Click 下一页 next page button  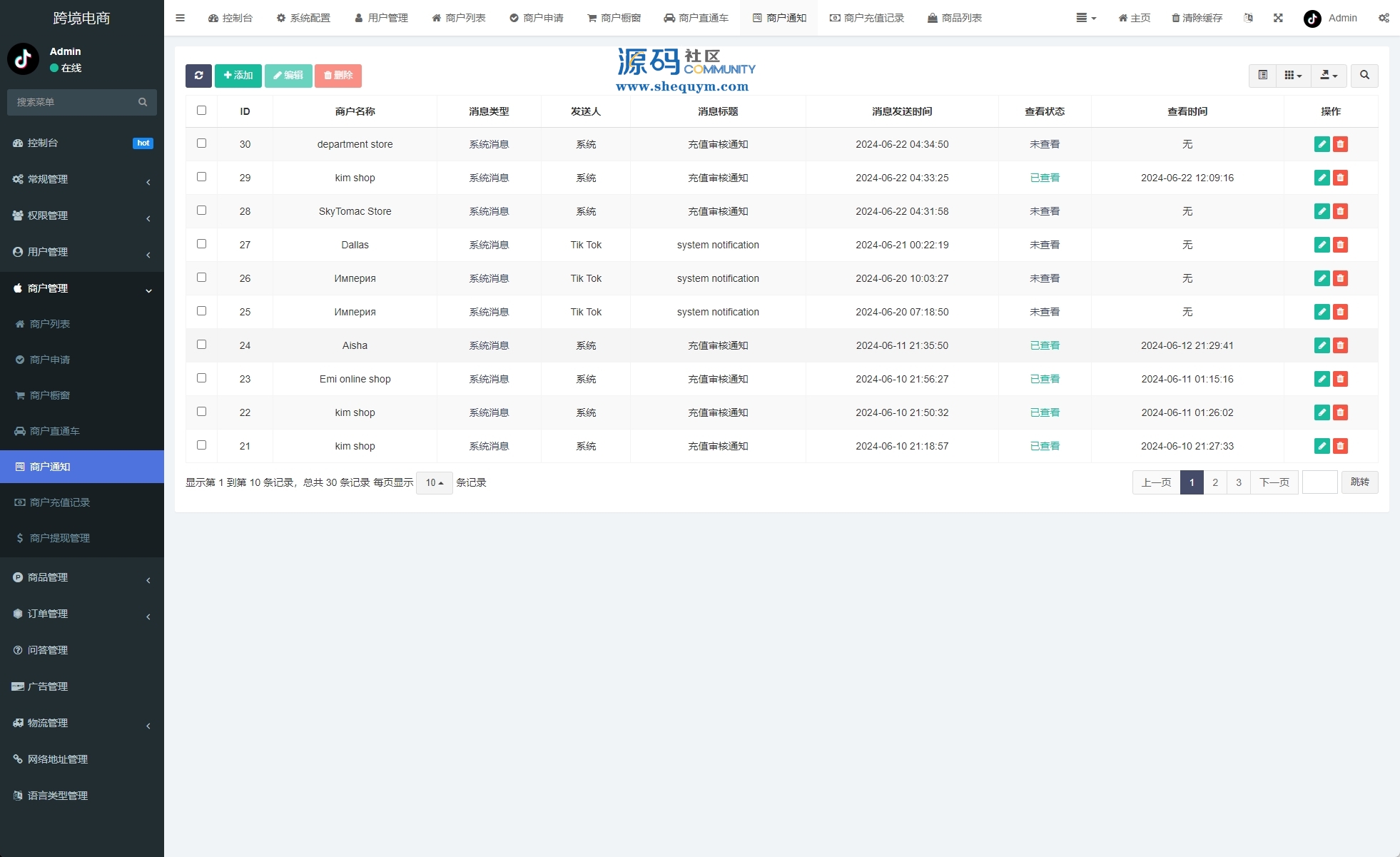[x=1274, y=482]
